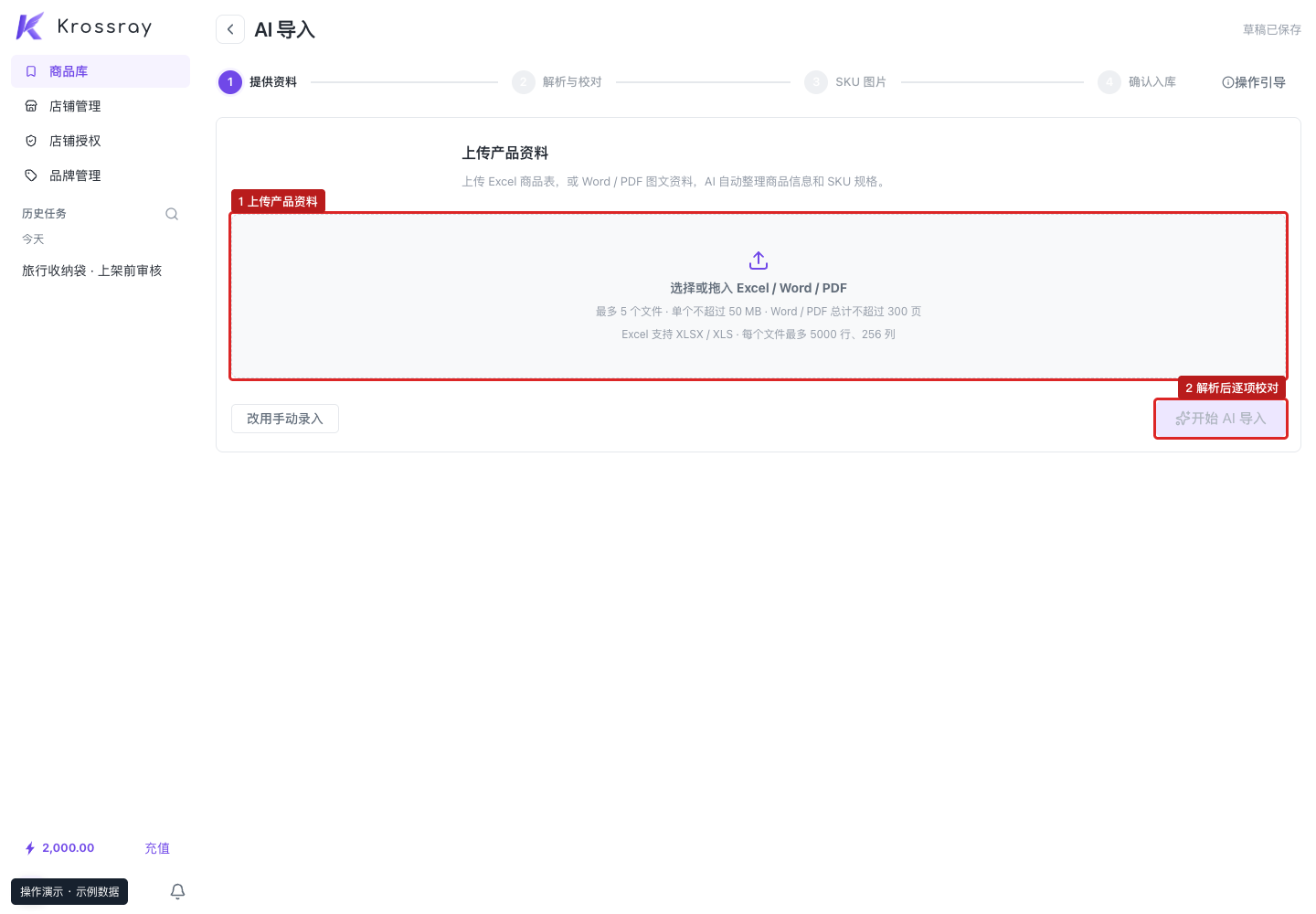Click the 改用手动录入 button
The width and height of the screenshot is (1316, 914).
click(285, 419)
